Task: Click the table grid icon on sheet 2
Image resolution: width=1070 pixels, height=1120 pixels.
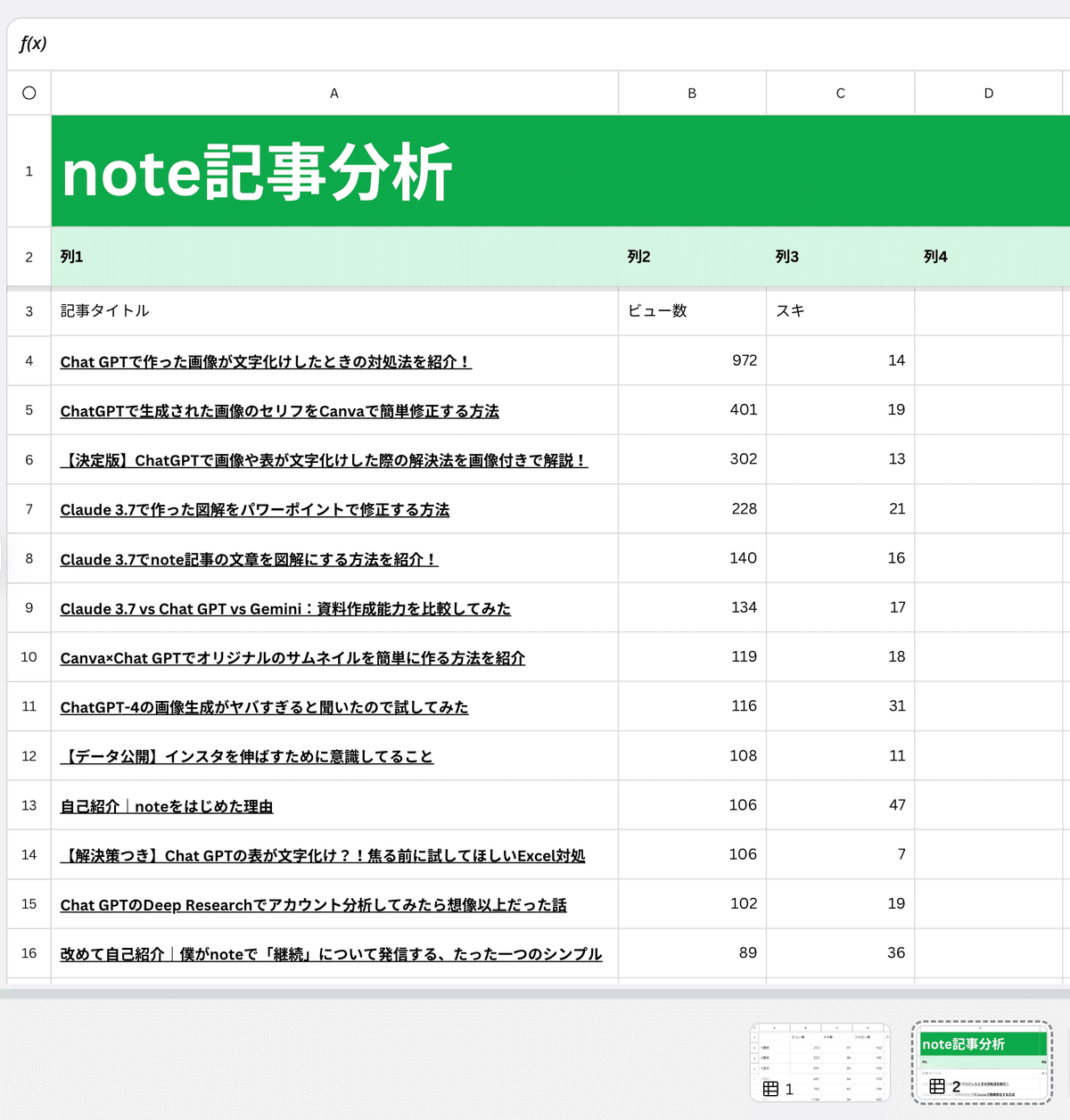Action: point(938,1085)
